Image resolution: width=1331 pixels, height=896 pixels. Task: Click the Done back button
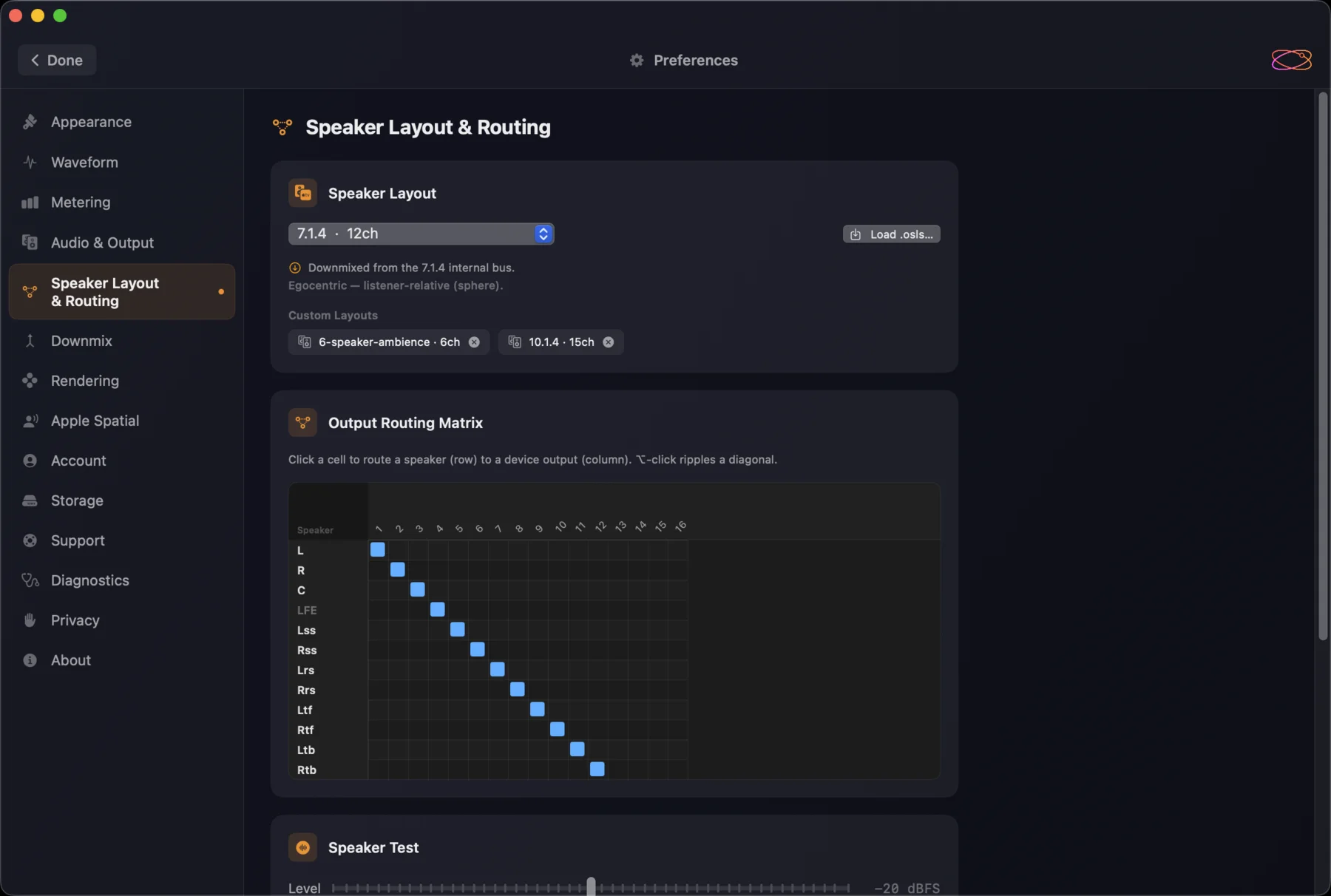pyautogui.click(x=57, y=60)
